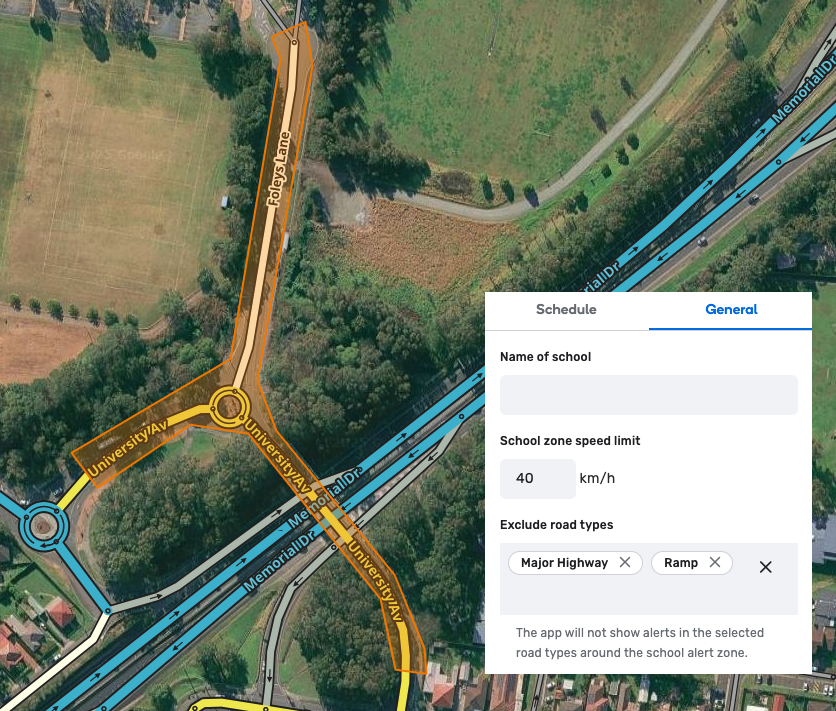The image size is (836, 711).
Task: Click the Major Highway chip label
Action: pos(564,563)
